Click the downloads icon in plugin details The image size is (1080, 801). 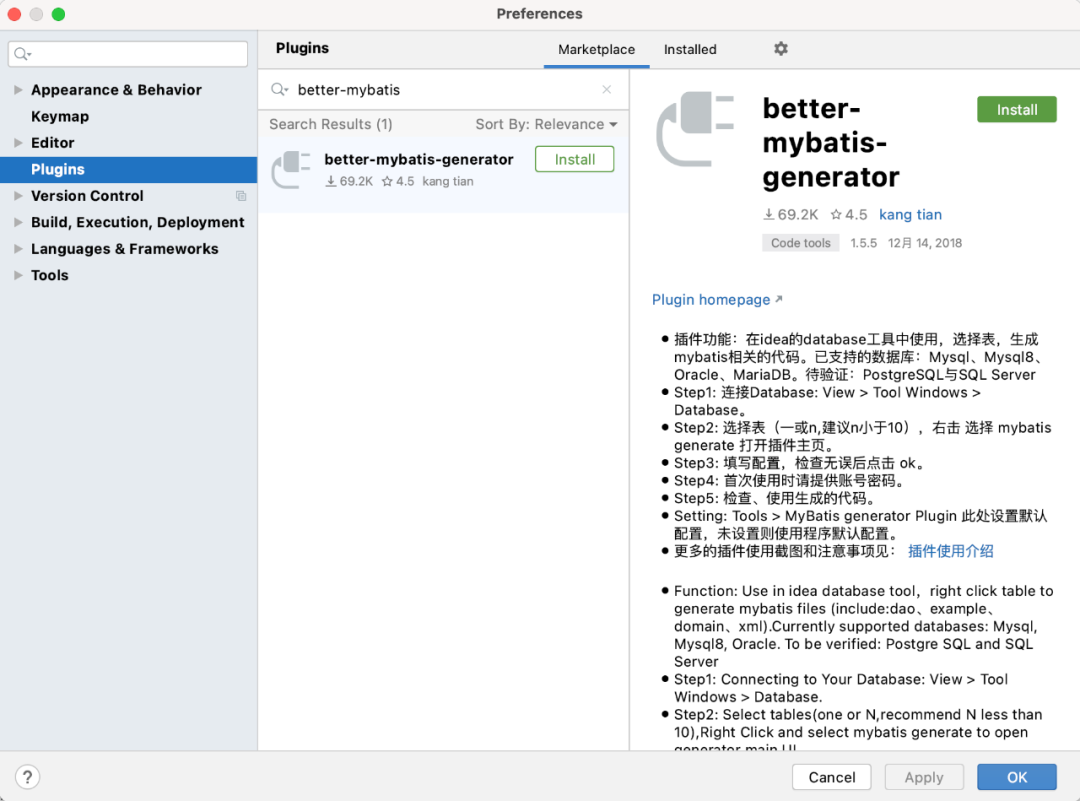pos(768,215)
